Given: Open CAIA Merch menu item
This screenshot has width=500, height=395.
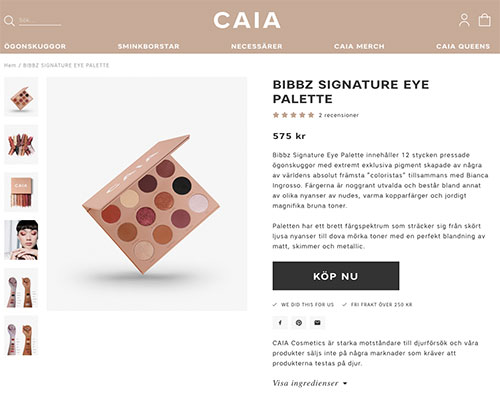Looking at the screenshot, I should click(359, 46).
